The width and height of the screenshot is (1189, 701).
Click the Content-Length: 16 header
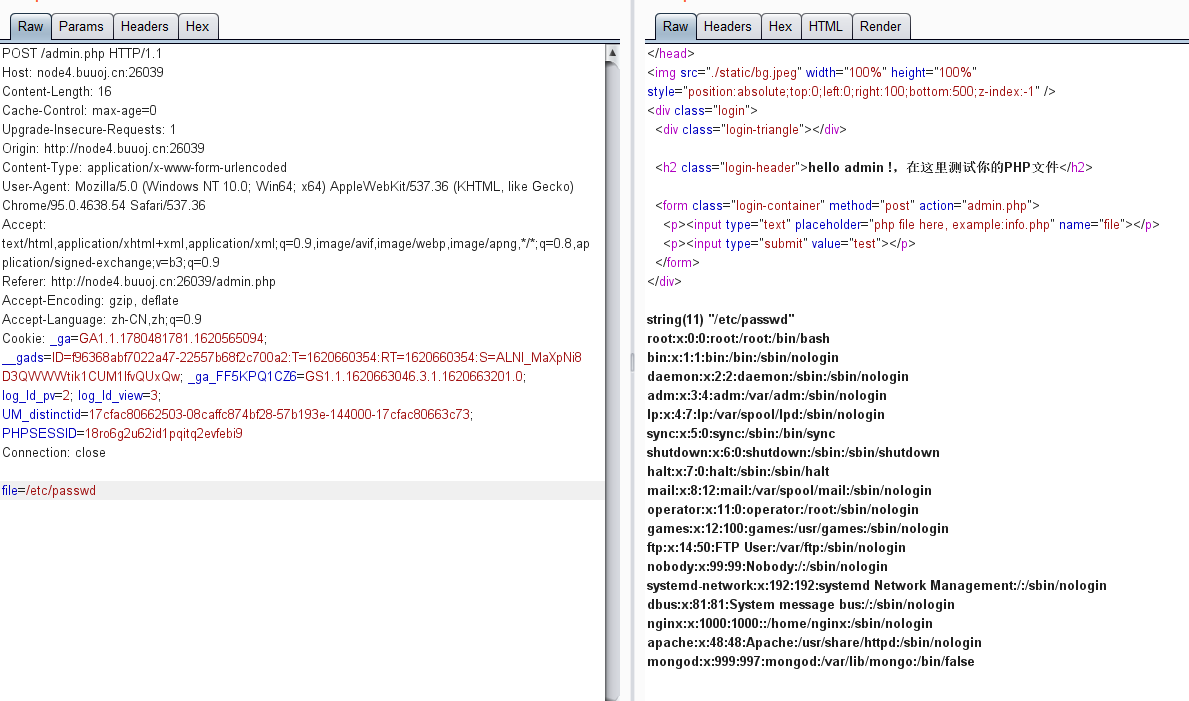(57, 92)
